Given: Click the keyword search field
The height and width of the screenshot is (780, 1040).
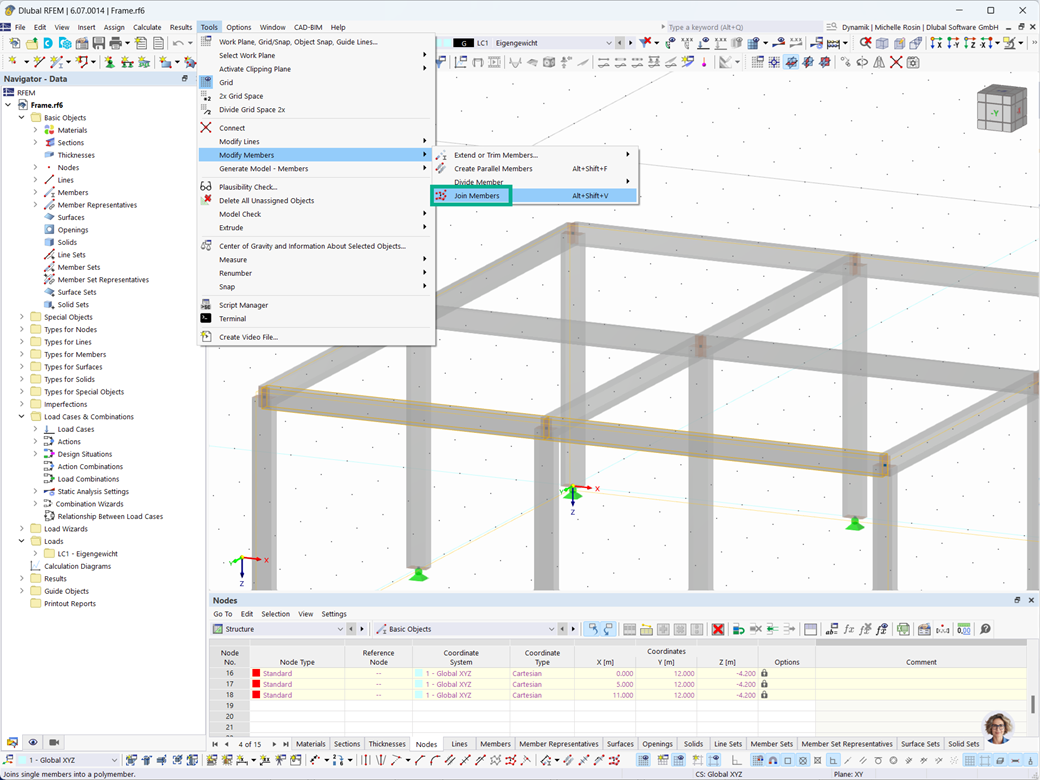Looking at the screenshot, I should [743, 27].
